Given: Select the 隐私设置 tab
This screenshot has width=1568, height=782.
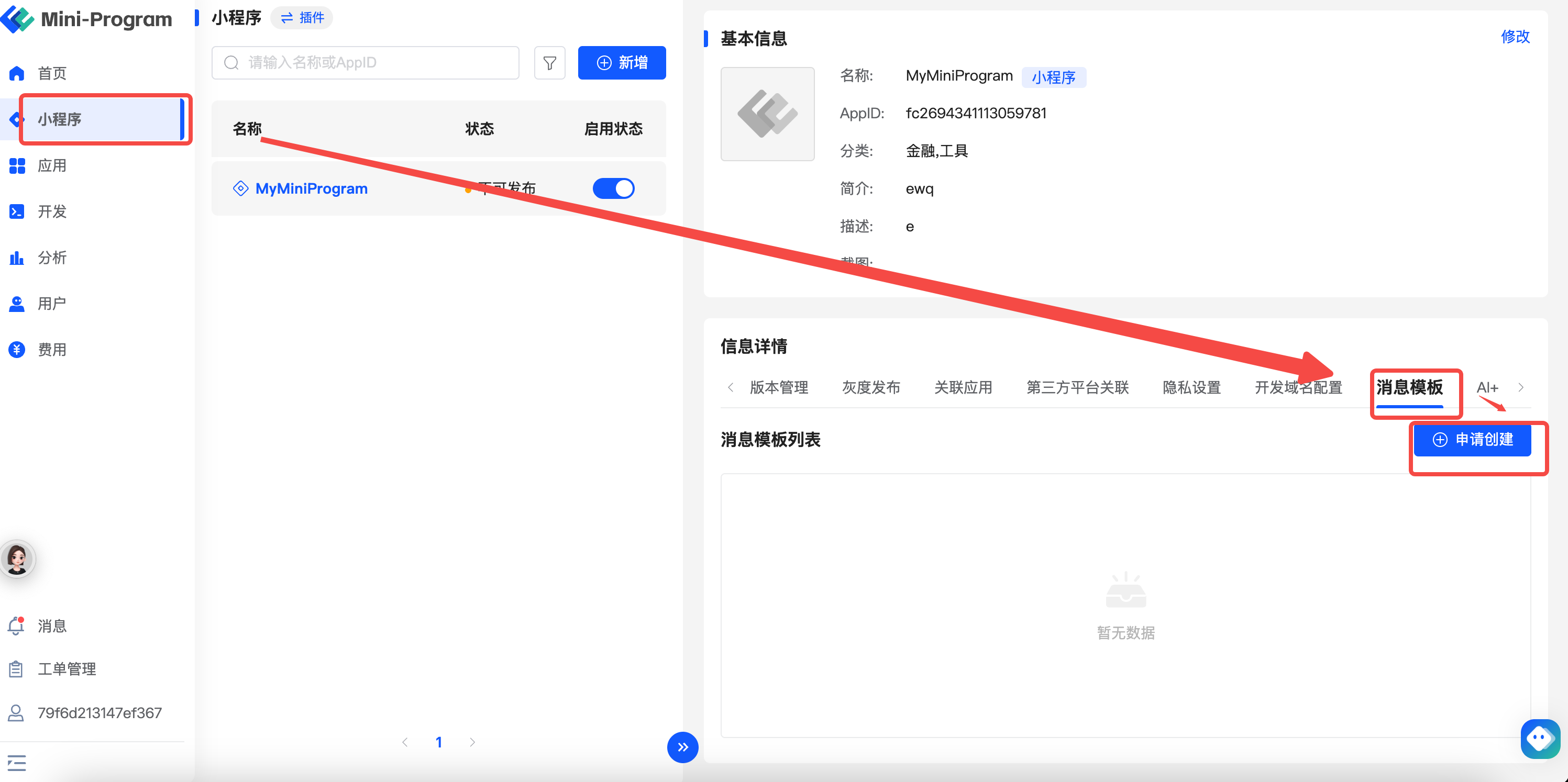Looking at the screenshot, I should (x=1191, y=387).
